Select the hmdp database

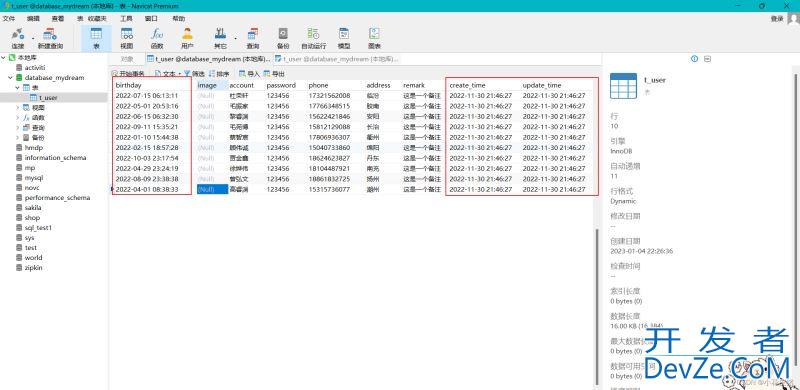(x=34, y=148)
